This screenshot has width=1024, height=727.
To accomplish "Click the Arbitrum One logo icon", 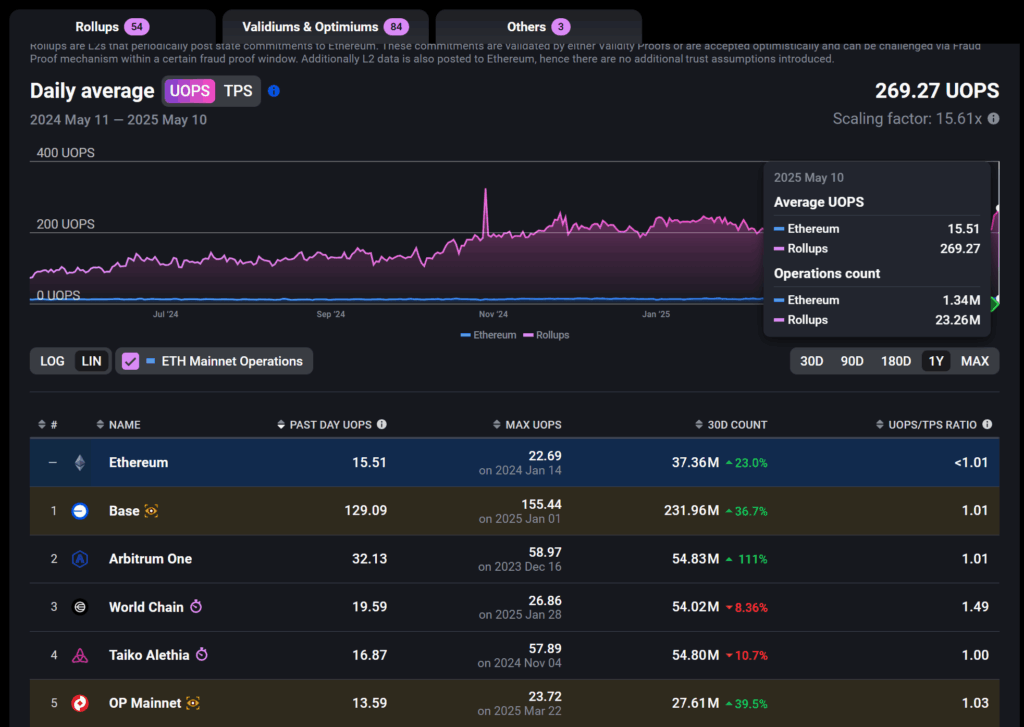I will 80,559.
